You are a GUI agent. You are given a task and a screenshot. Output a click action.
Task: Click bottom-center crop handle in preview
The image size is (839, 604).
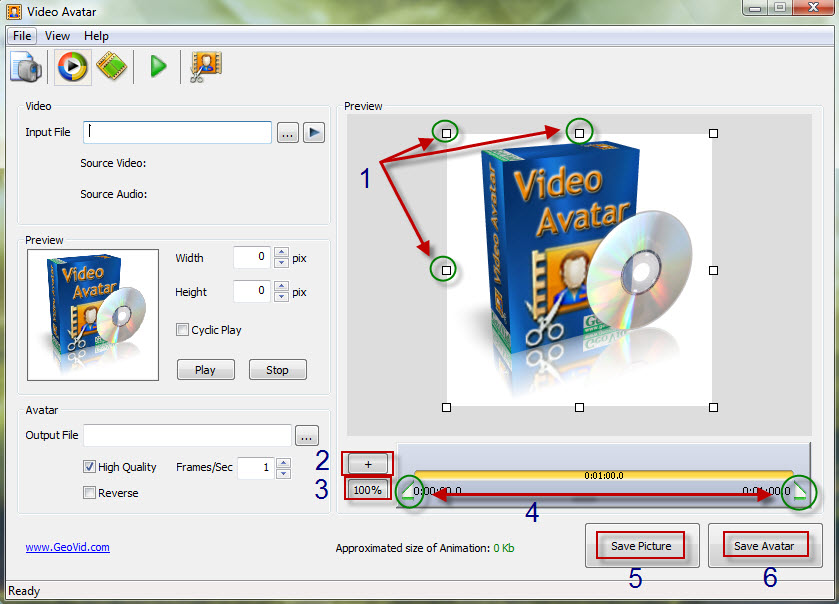point(579,407)
